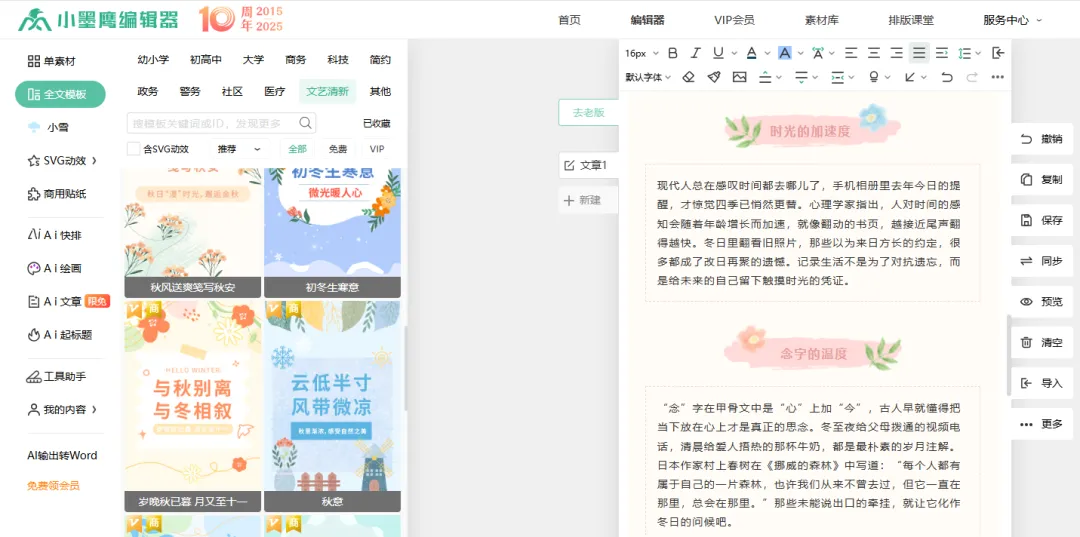Expand the underline style dropdown arrow
This screenshot has width=1080, height=537.
tap(734, 53)
